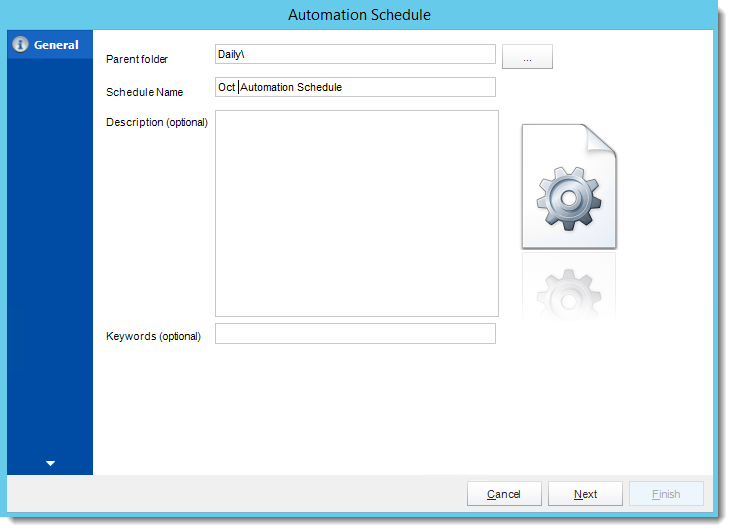This screenshot has width=733, height=532.
Task: Open the General tab
Action: click(x=50, y=45)
